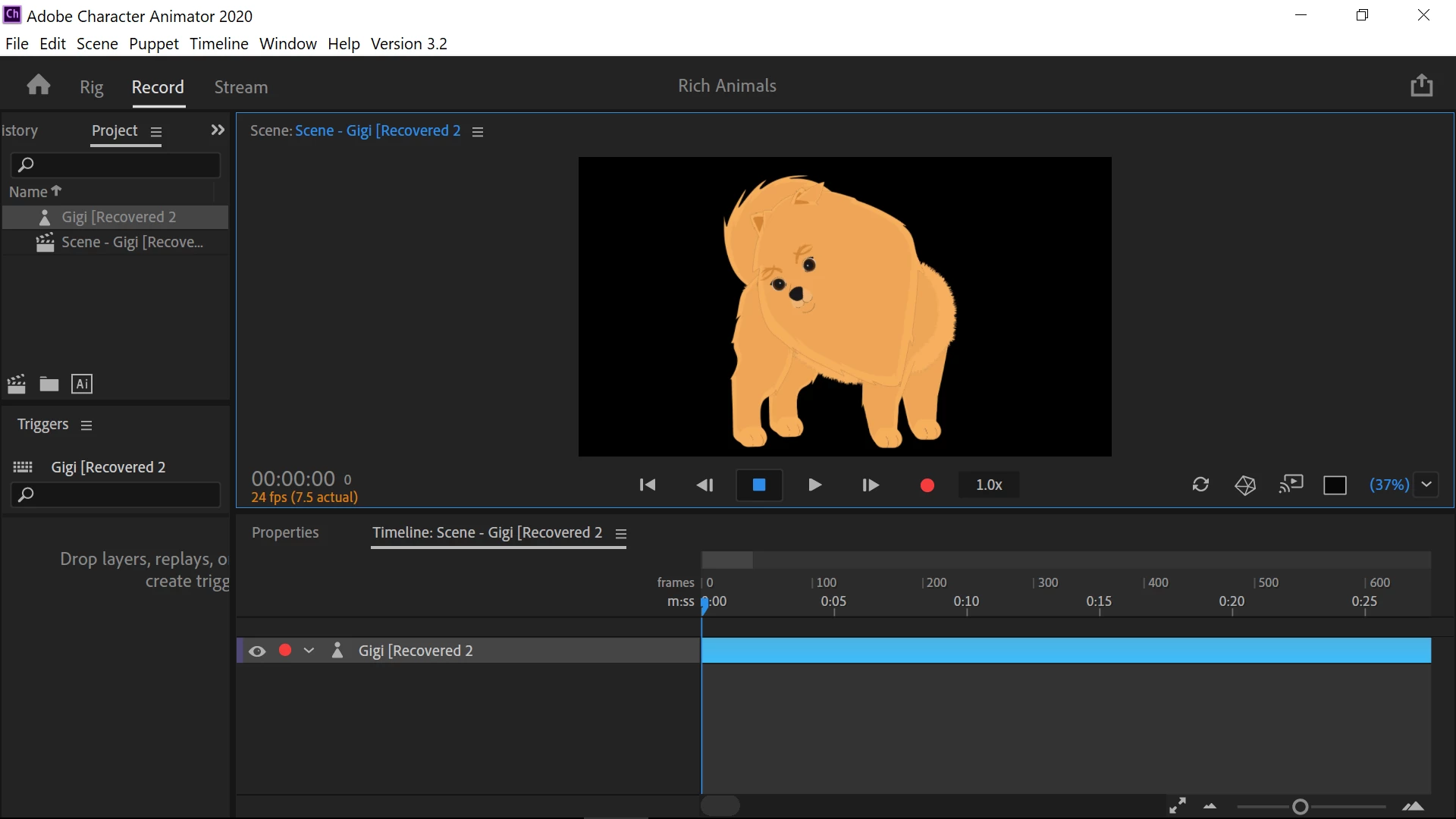Jump to the scene start
The image size is (1456, 819).
click(647, 485)
